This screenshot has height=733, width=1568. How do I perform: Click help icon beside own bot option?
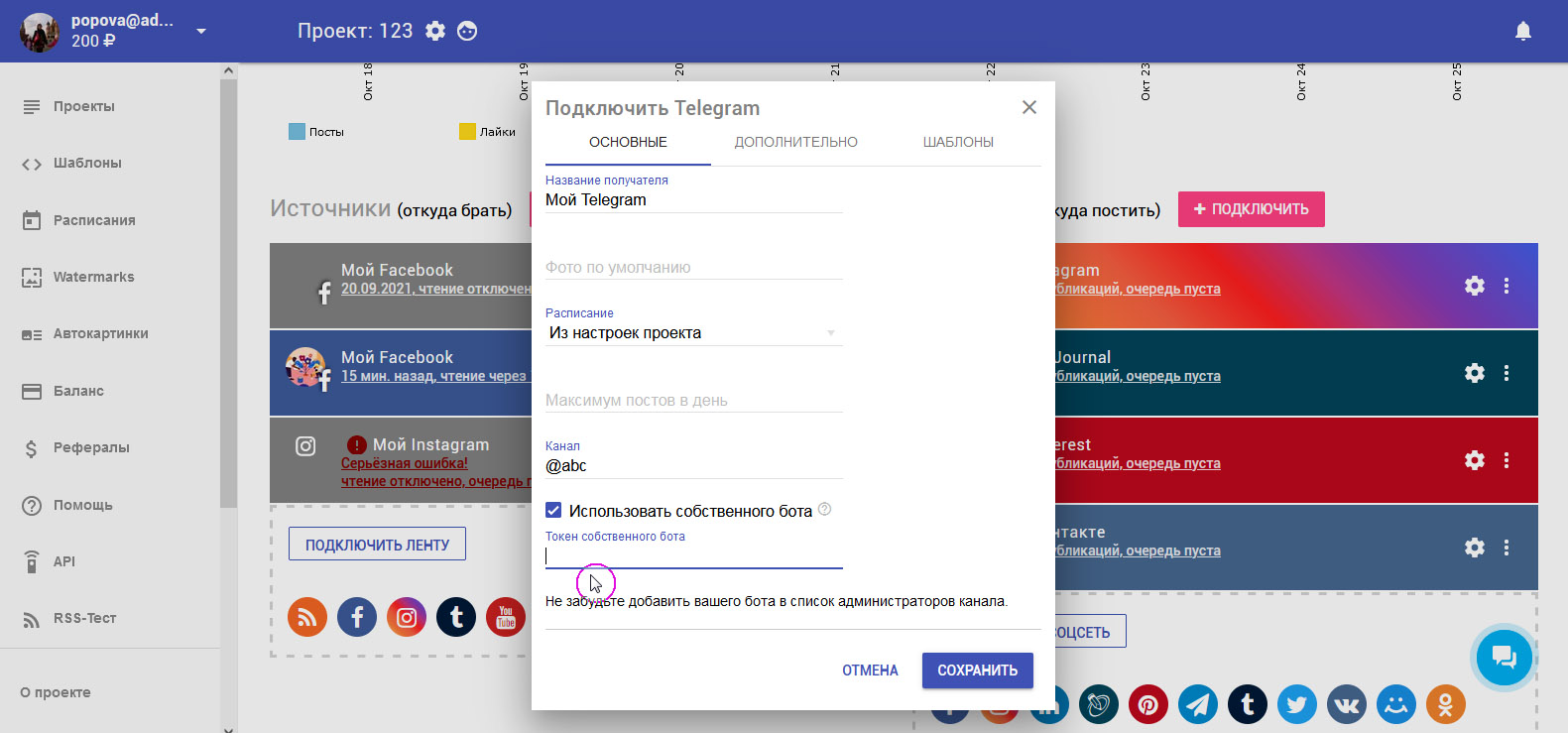pos(824,510)
